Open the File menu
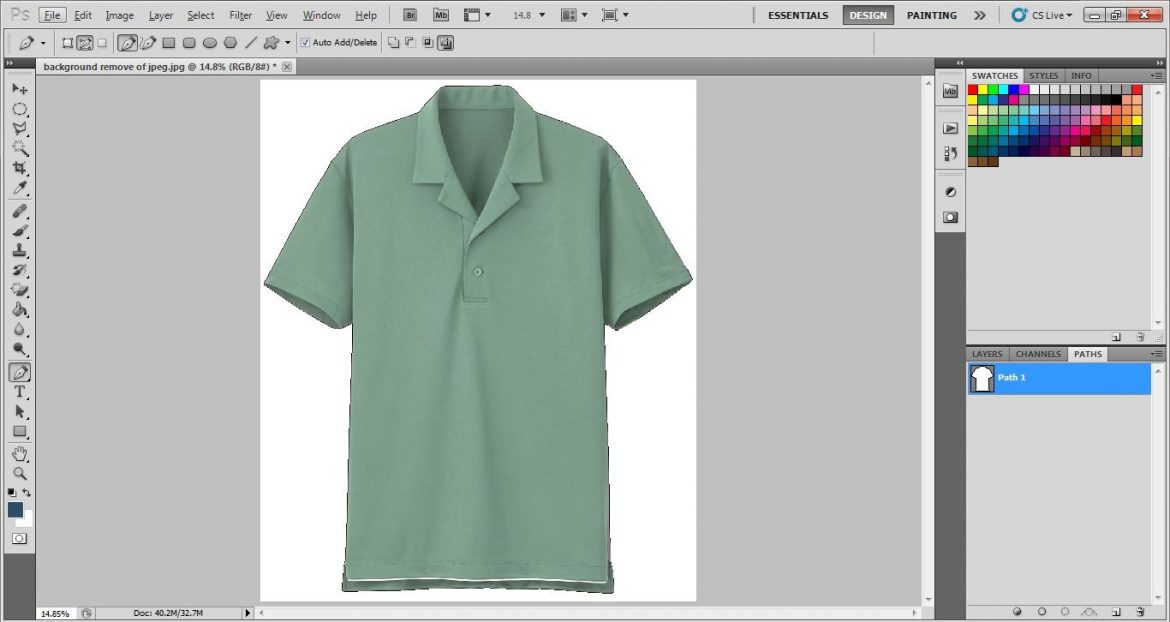Image resolution: width=1170 pixels, height=622 pixels. point(51,15)
